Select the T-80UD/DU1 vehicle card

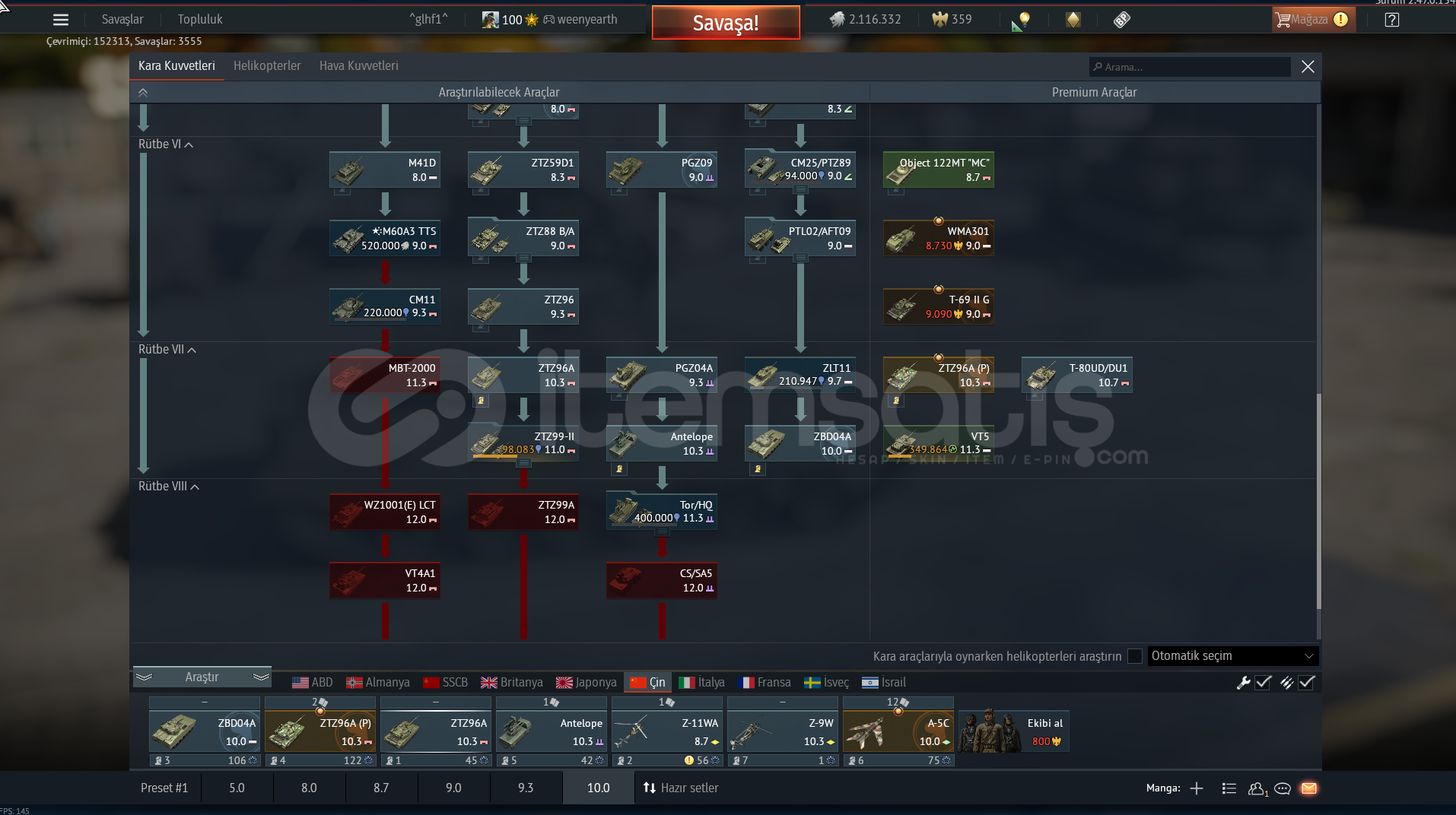point(1077,375)
